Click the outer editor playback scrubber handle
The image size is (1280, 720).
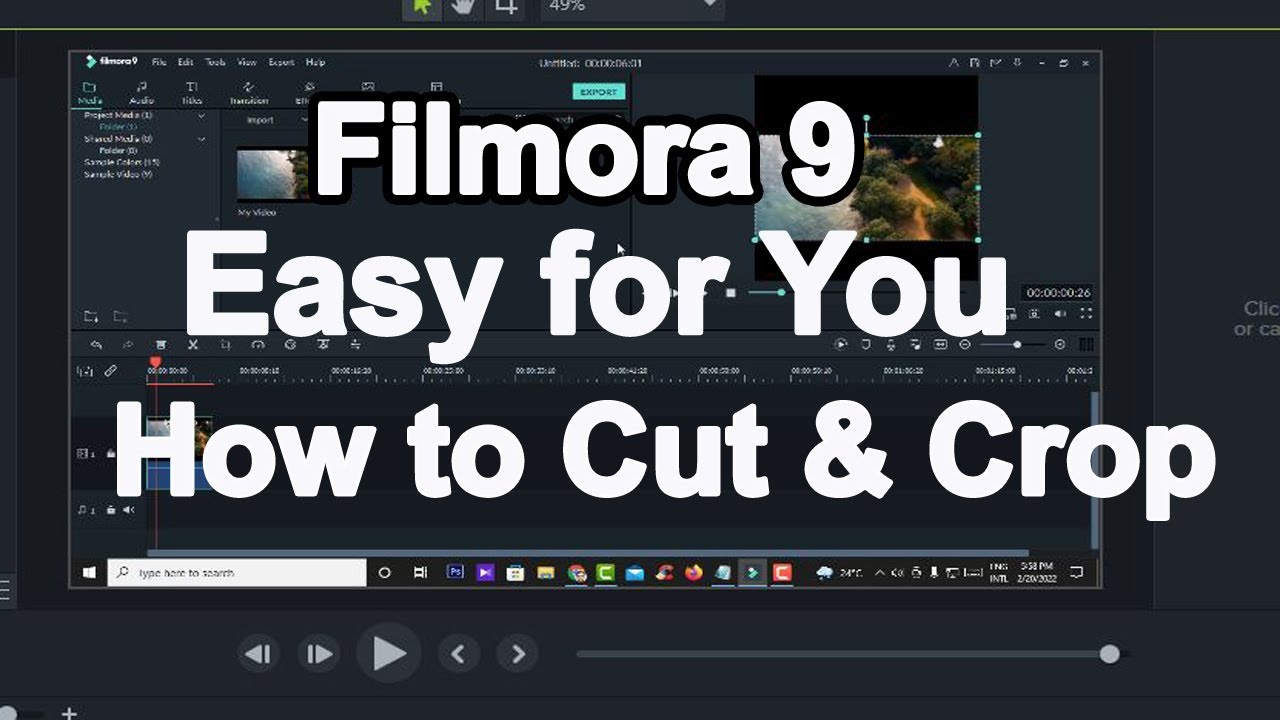coord(1109,654)
